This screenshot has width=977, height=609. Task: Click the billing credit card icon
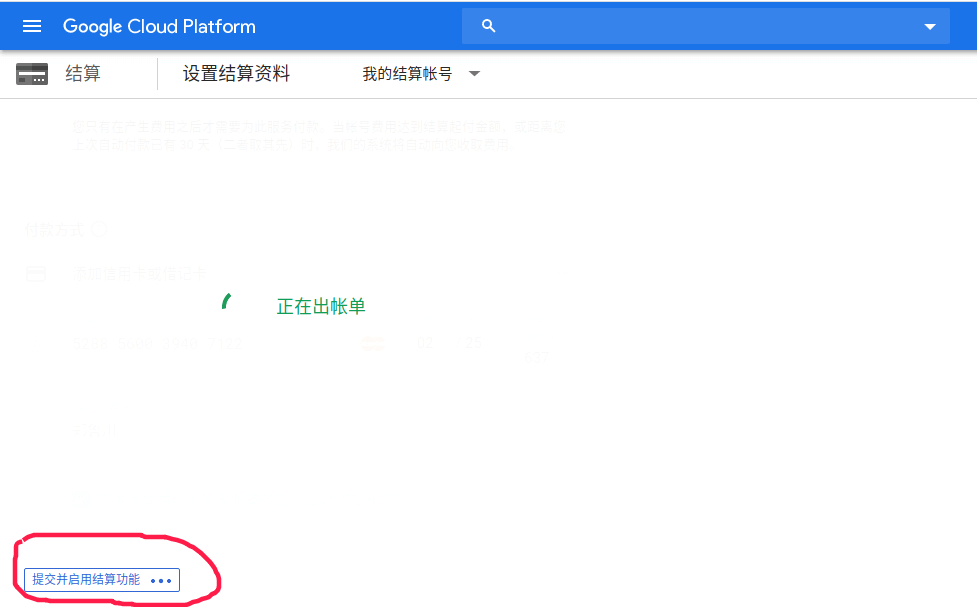(32, 74)
